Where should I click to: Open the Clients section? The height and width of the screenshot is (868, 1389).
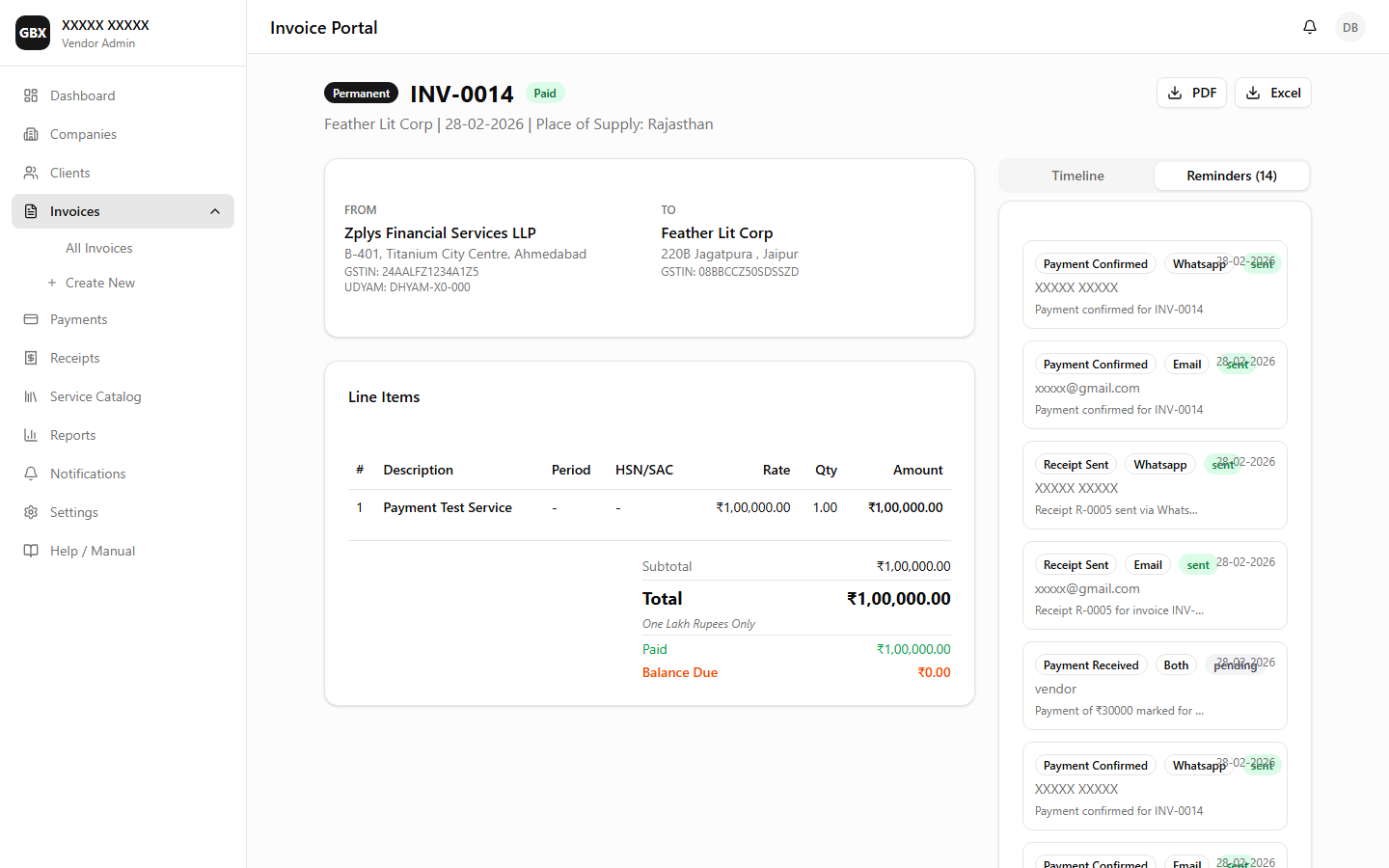pyautogui.click(x=69, y=173)
